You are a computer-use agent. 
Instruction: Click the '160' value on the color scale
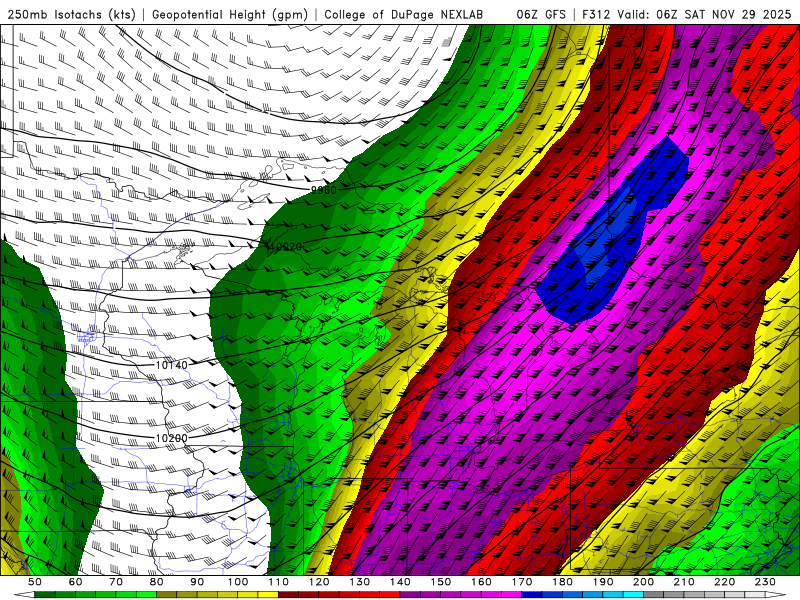coord(481,582)
